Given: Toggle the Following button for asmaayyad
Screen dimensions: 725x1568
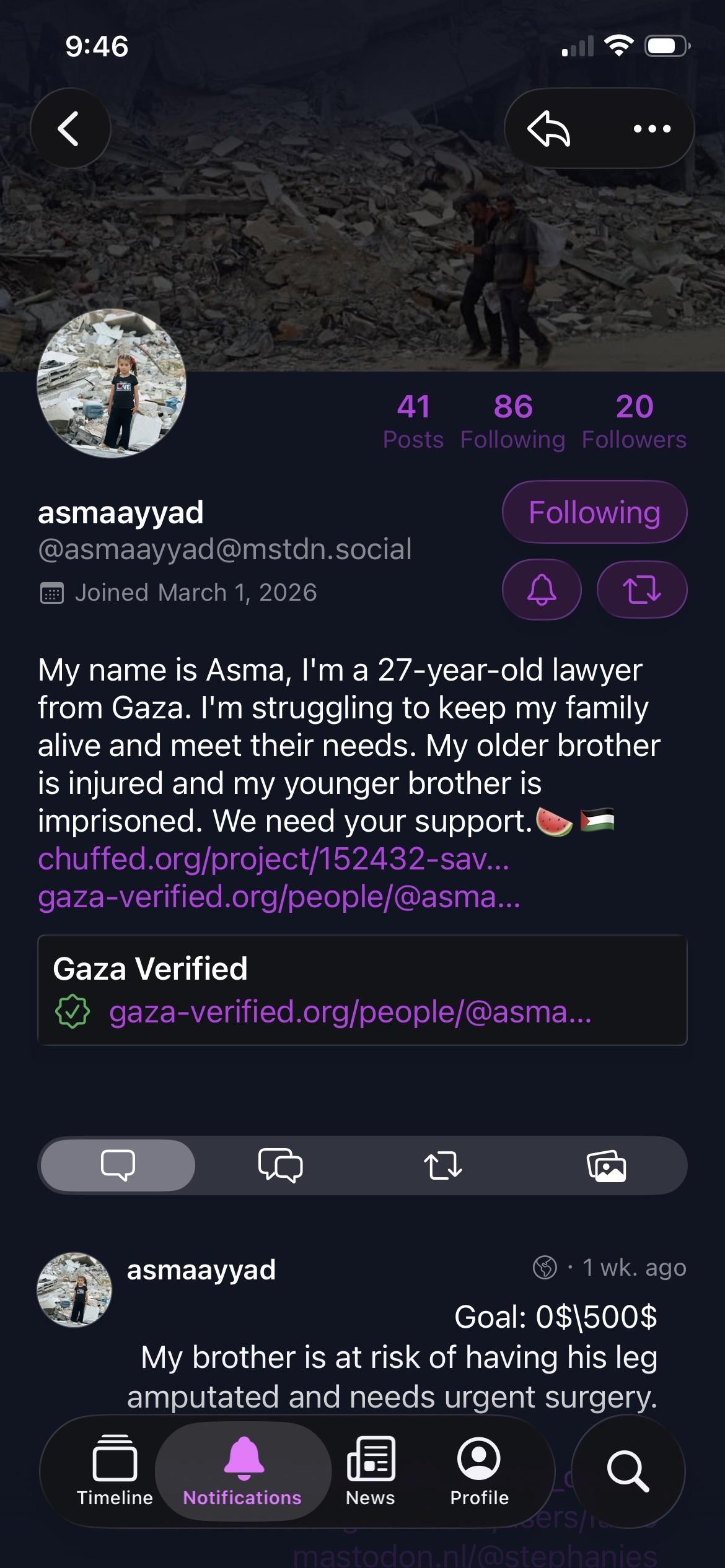Looking at the screenshot, I should (x=594, y=512).
